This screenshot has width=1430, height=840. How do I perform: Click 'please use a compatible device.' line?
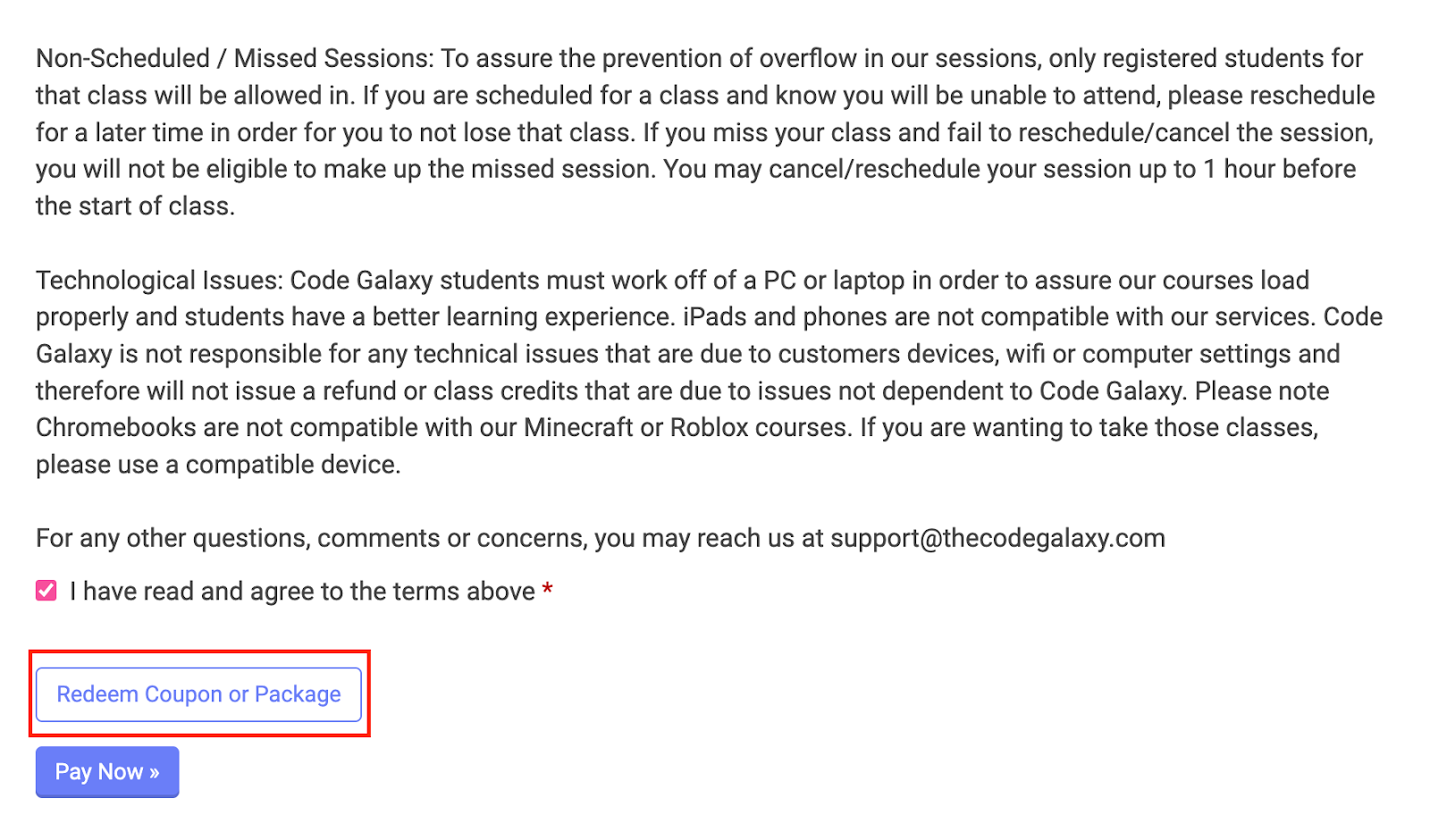point(218,465)
